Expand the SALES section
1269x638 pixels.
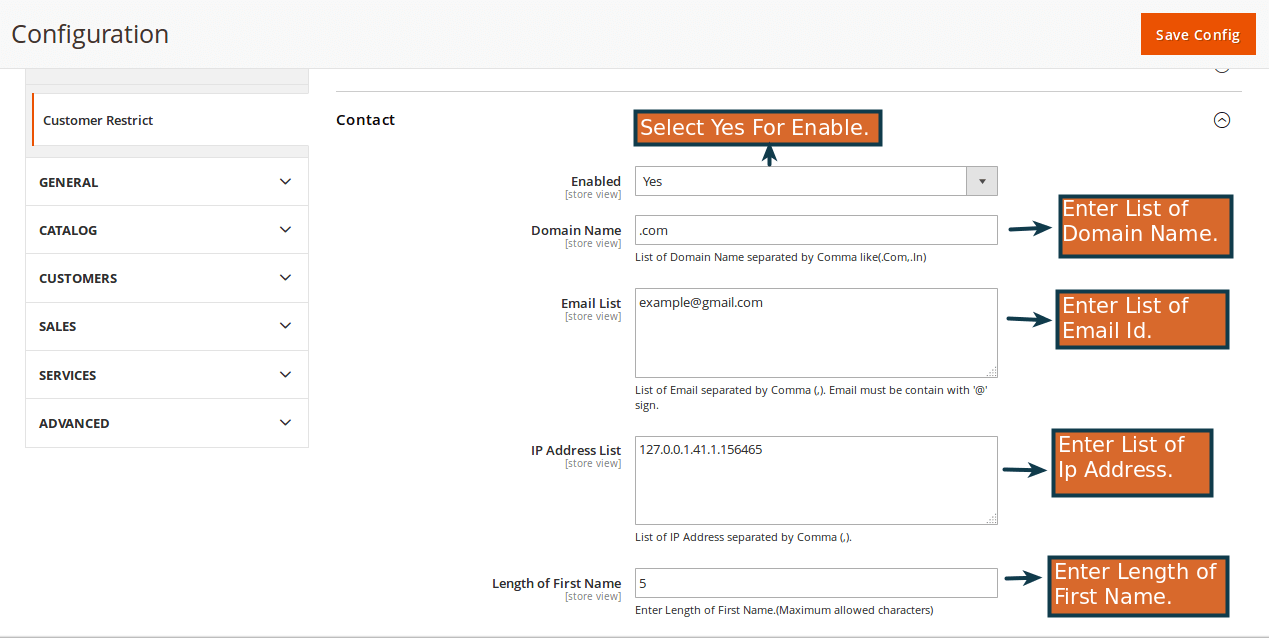167,326
